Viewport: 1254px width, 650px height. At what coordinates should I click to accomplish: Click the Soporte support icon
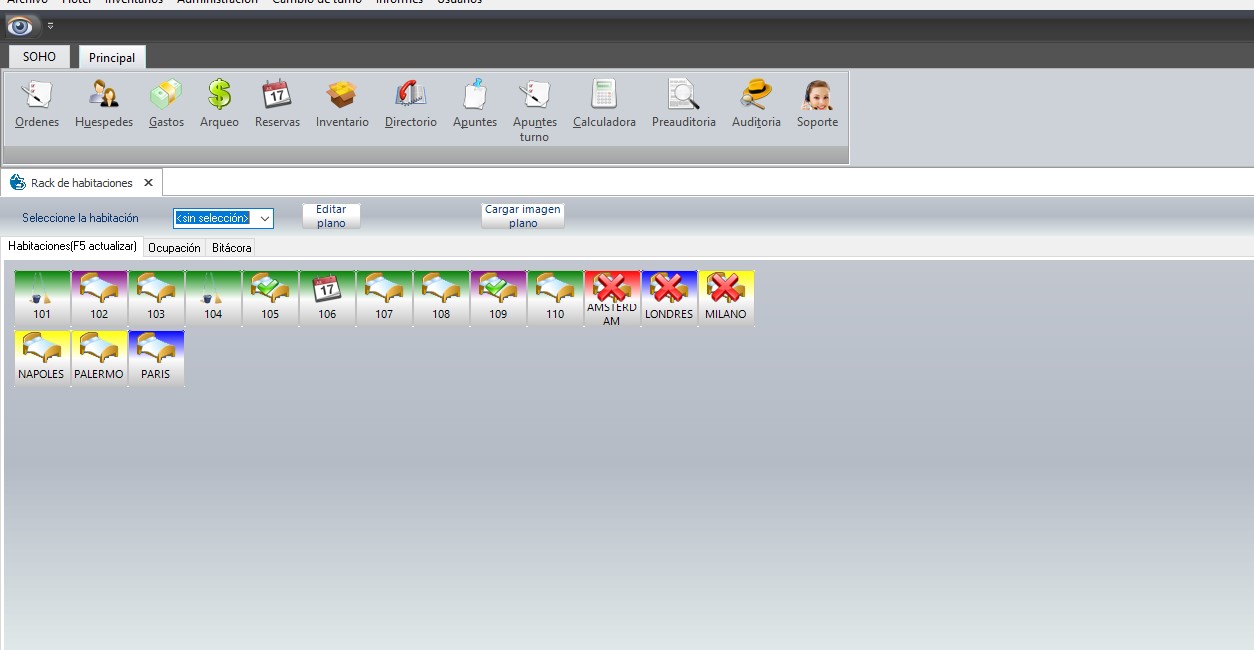pyautogui.click(x=817, y=96)
